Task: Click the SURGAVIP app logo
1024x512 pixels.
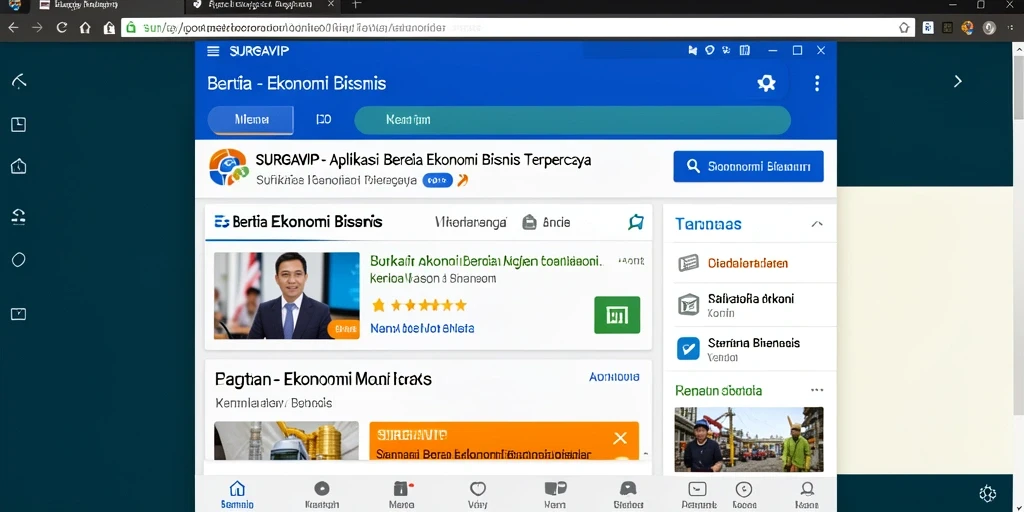Action: 229,167
